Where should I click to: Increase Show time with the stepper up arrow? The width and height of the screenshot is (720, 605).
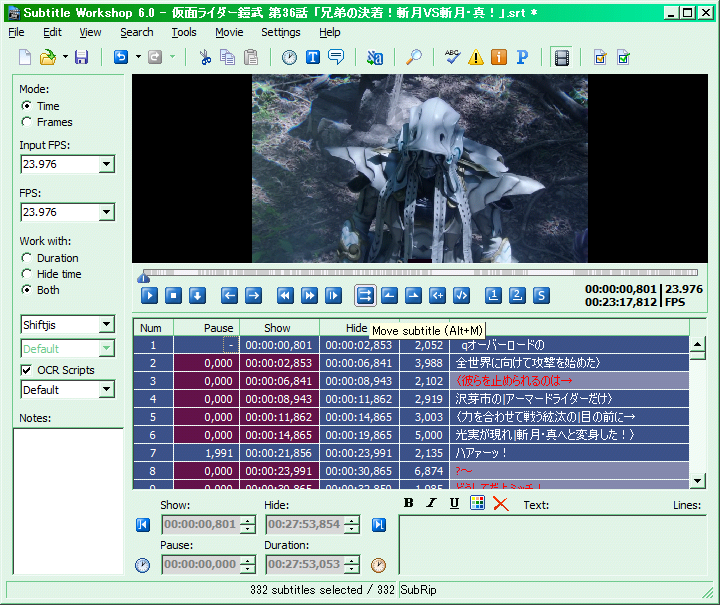coord(248,520)
